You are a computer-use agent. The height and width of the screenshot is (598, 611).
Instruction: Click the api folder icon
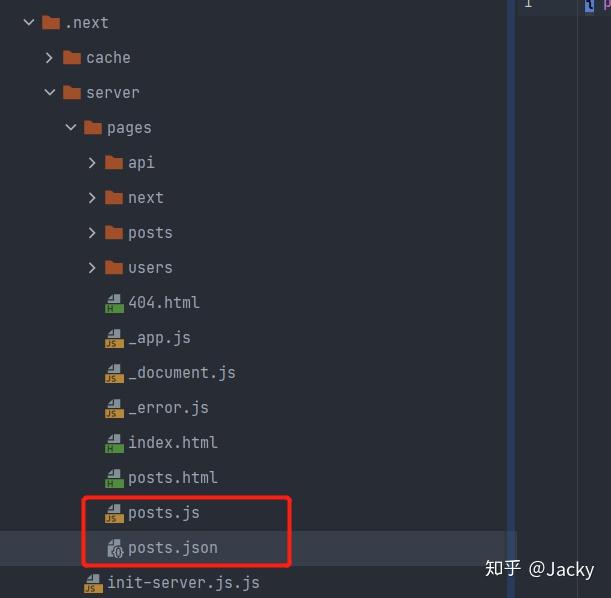pyautogui.click(x=114, y=162)
